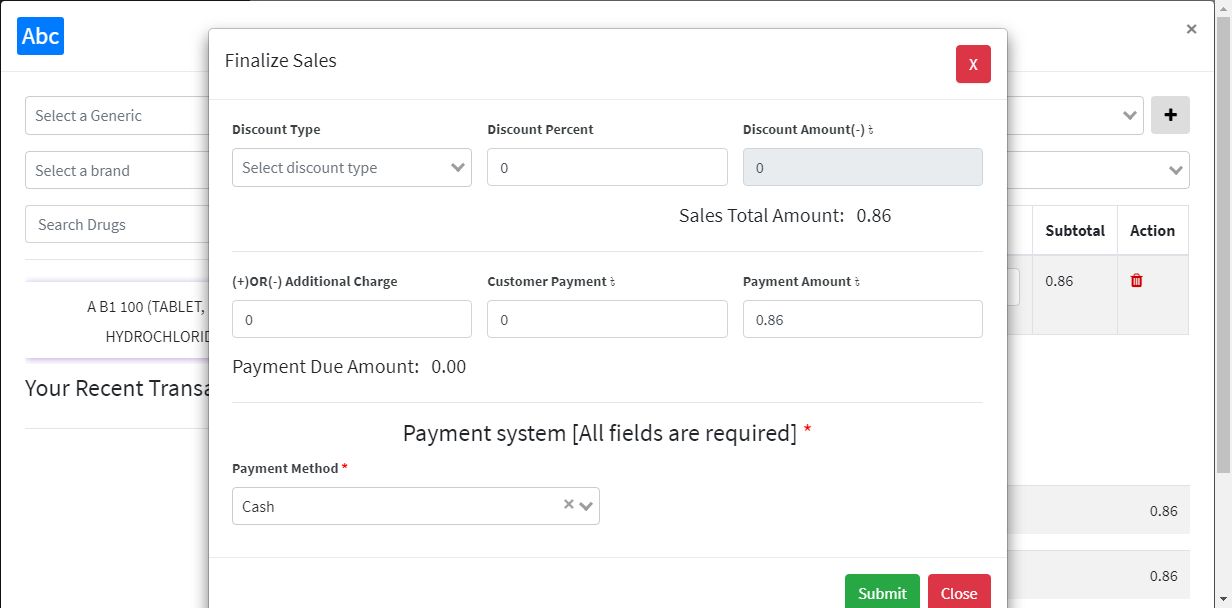Open the Discount Type dropdown

click(x=351, y=167)
